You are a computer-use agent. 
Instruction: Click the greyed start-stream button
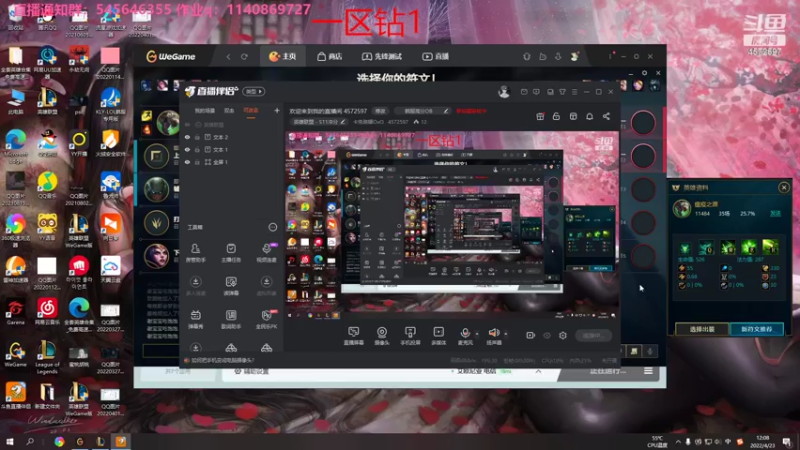coord(593,336)
